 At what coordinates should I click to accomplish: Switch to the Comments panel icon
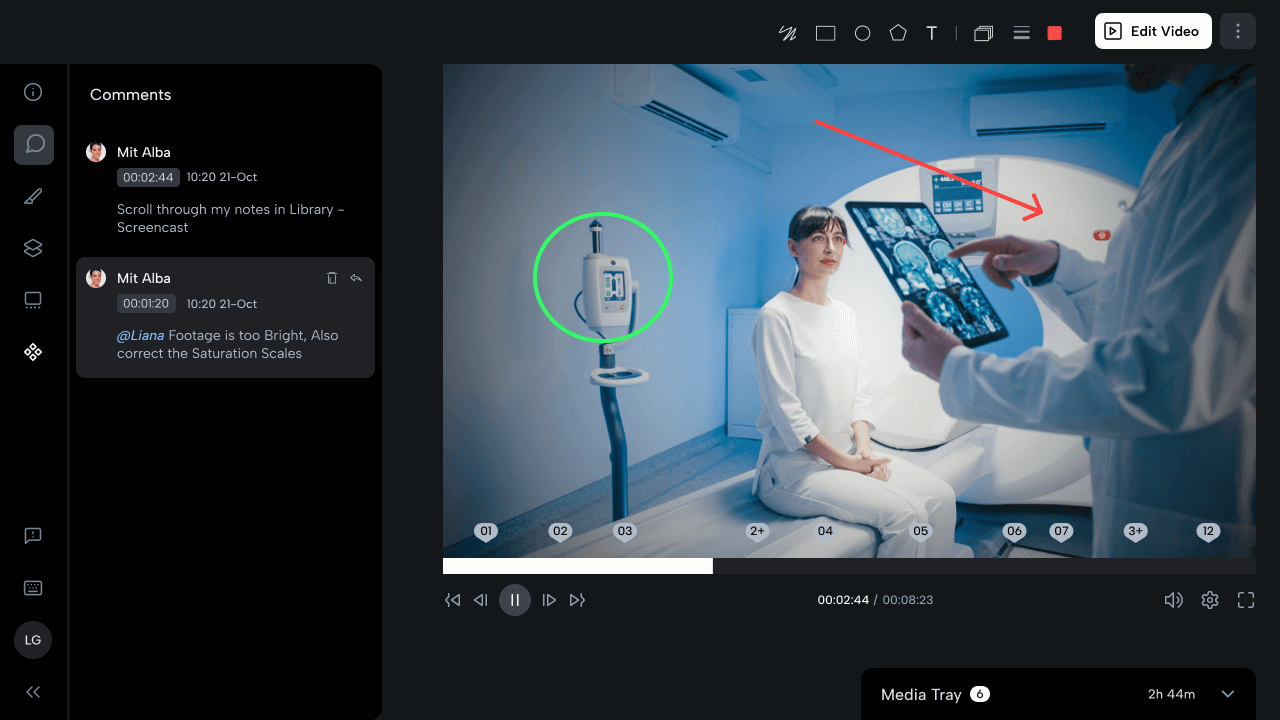[34, 145]
